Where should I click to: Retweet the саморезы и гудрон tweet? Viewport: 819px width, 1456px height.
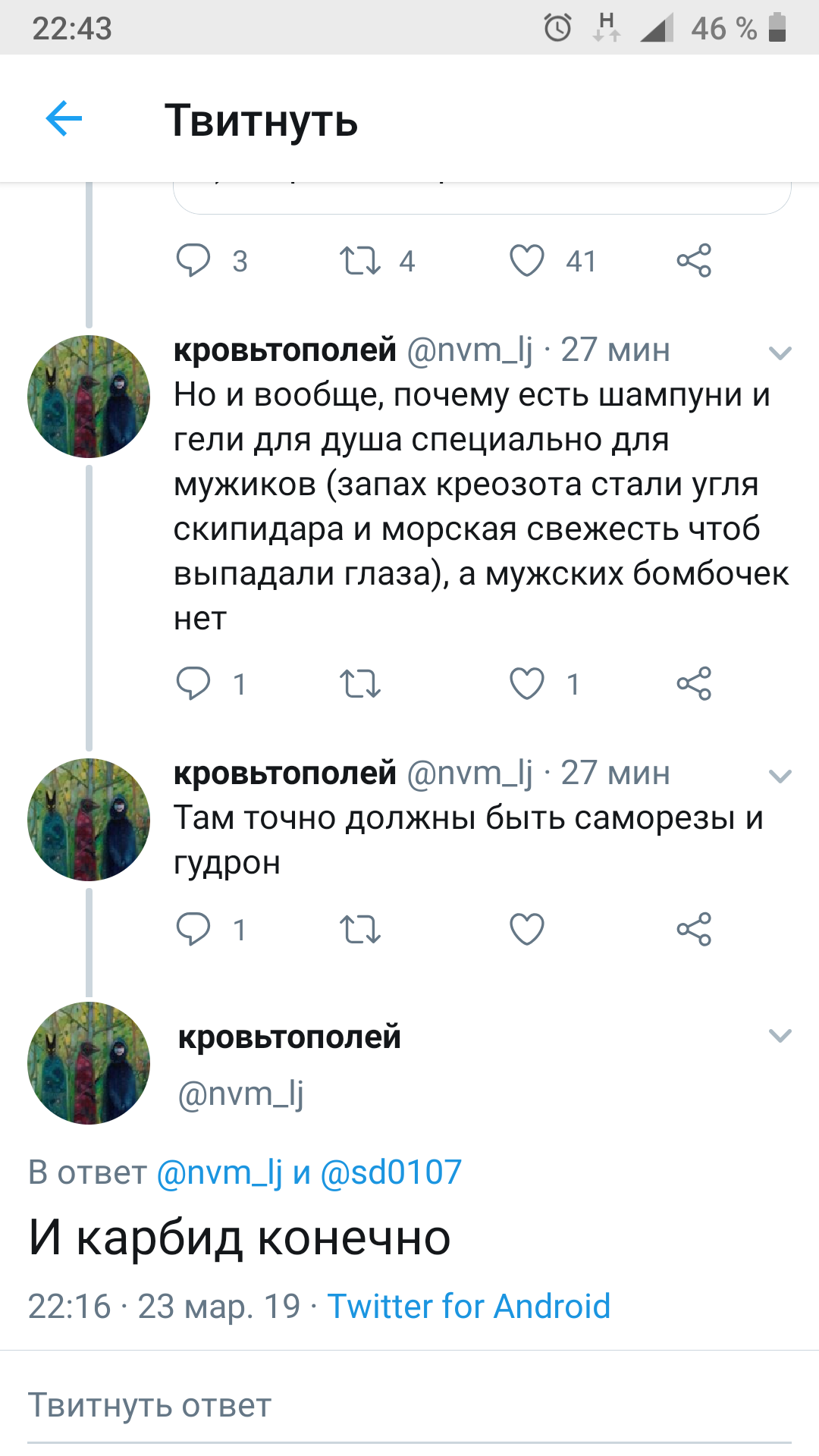[x=359, y=929]
